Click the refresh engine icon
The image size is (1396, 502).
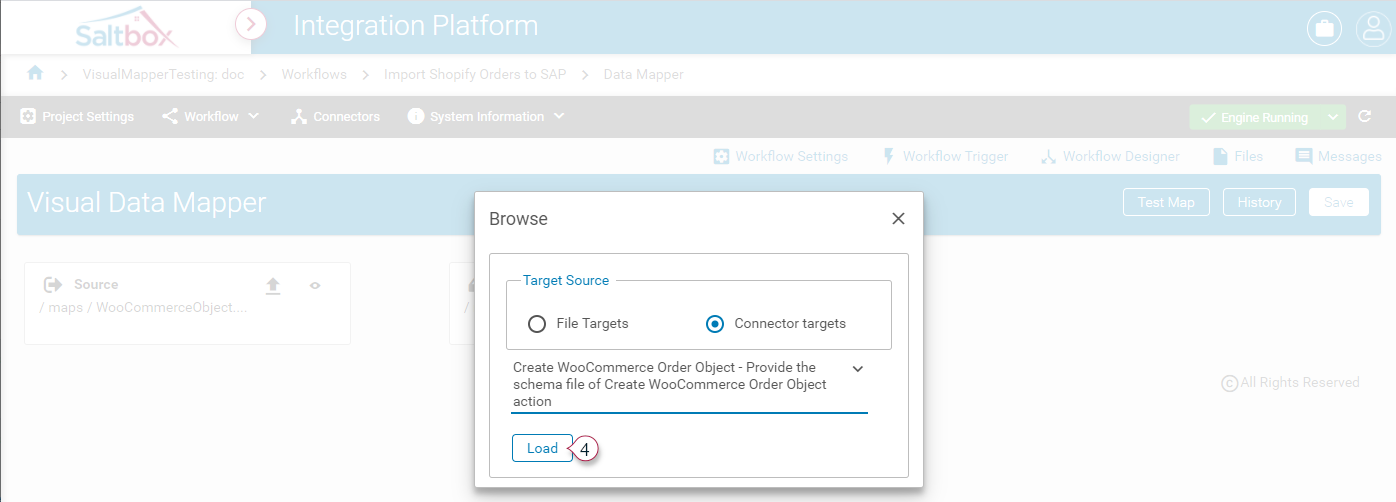1365,117
